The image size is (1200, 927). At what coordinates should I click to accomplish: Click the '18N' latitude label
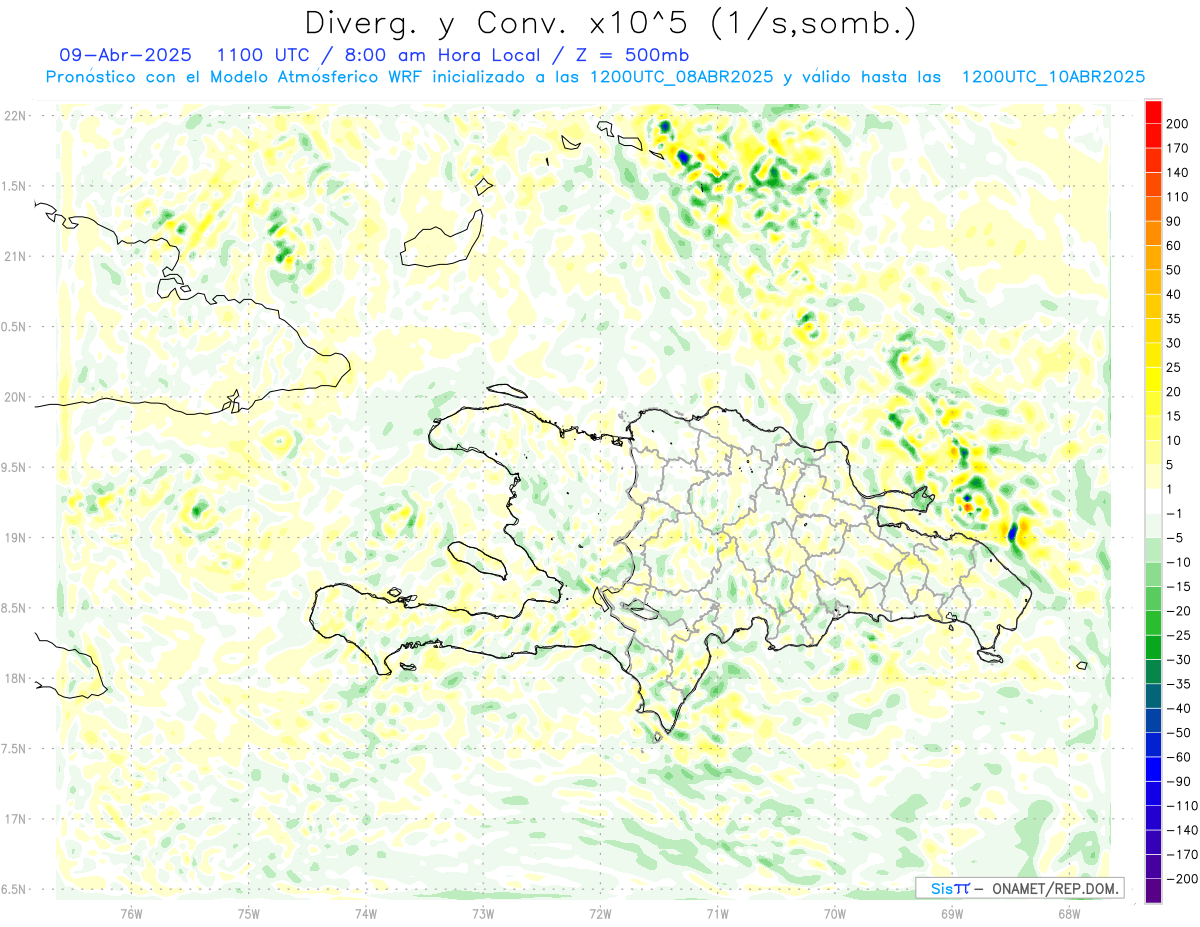click(15, 678)
